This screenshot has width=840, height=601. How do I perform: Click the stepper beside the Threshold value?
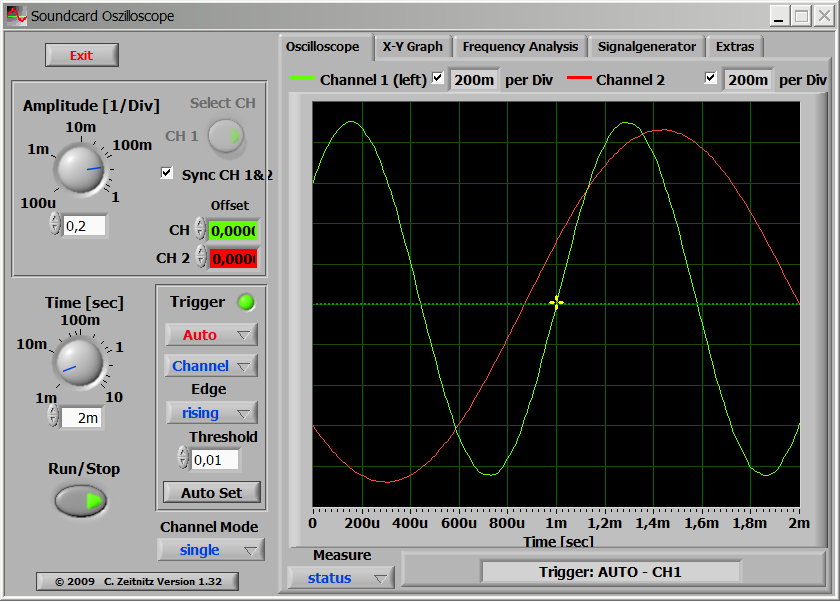coord(183,457)
